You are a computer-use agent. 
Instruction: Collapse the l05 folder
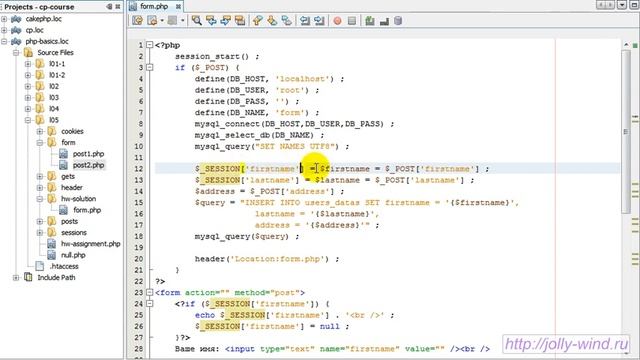pos(28,120)
